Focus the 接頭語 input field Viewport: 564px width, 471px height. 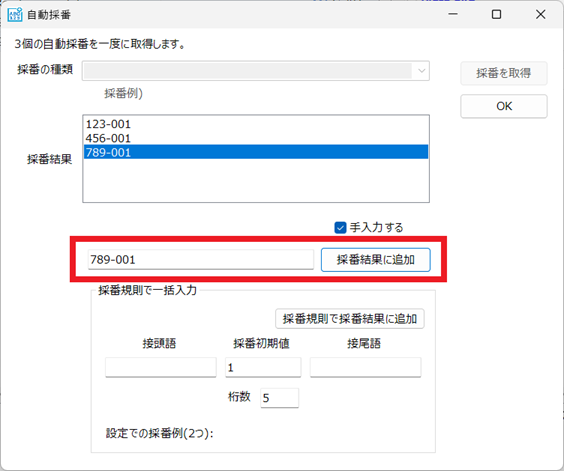coord(161,367)
